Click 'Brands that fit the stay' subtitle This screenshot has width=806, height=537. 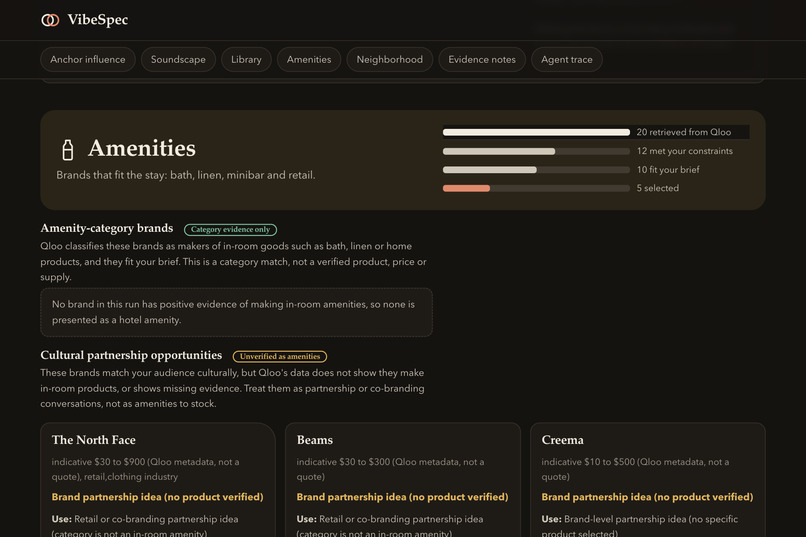(186, 175)
